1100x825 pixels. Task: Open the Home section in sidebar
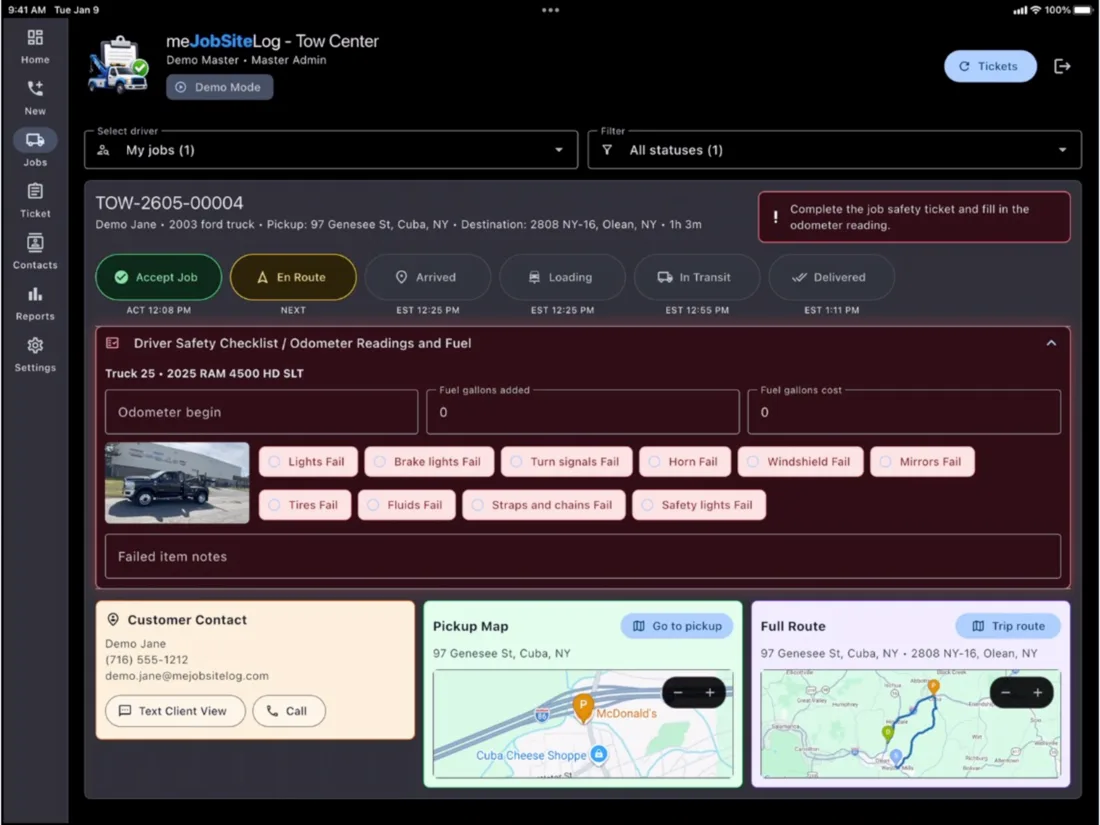pyautogui.click(x=35, y=46)
